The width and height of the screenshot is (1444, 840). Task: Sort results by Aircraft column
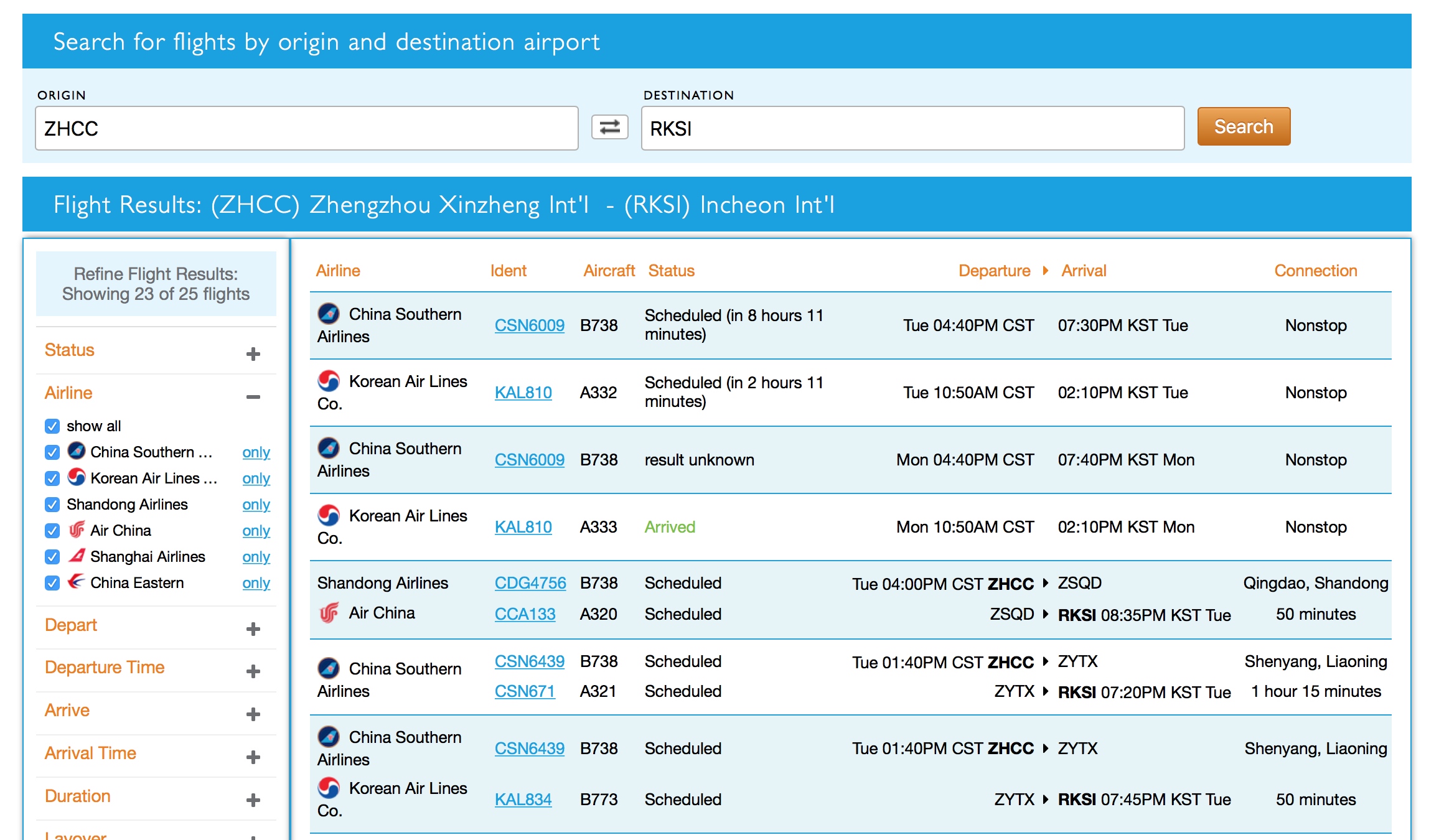tap(609, 271)
